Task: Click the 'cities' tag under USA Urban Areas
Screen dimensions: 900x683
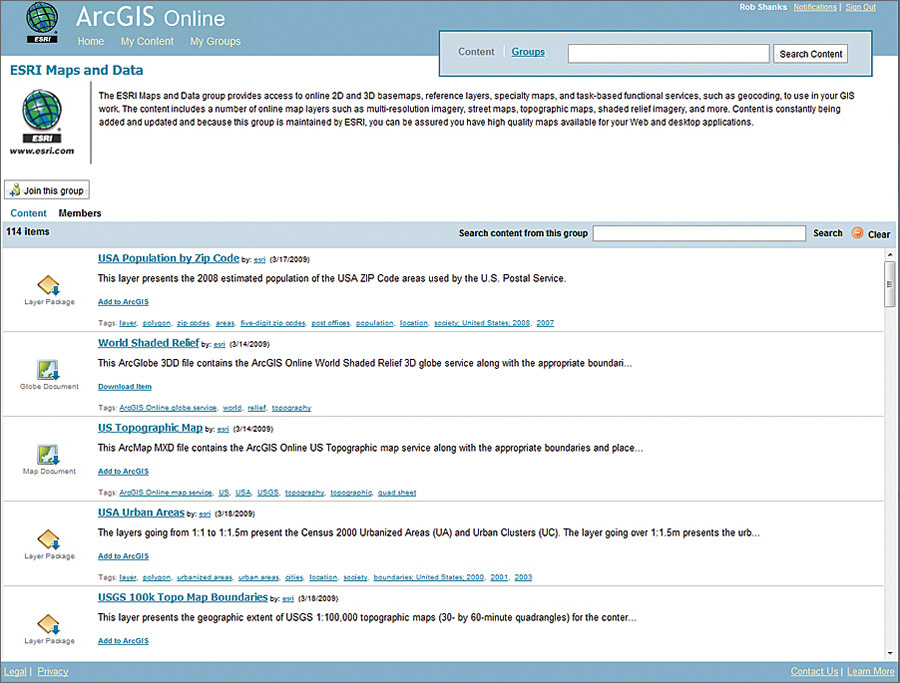Action: (294, 577)
